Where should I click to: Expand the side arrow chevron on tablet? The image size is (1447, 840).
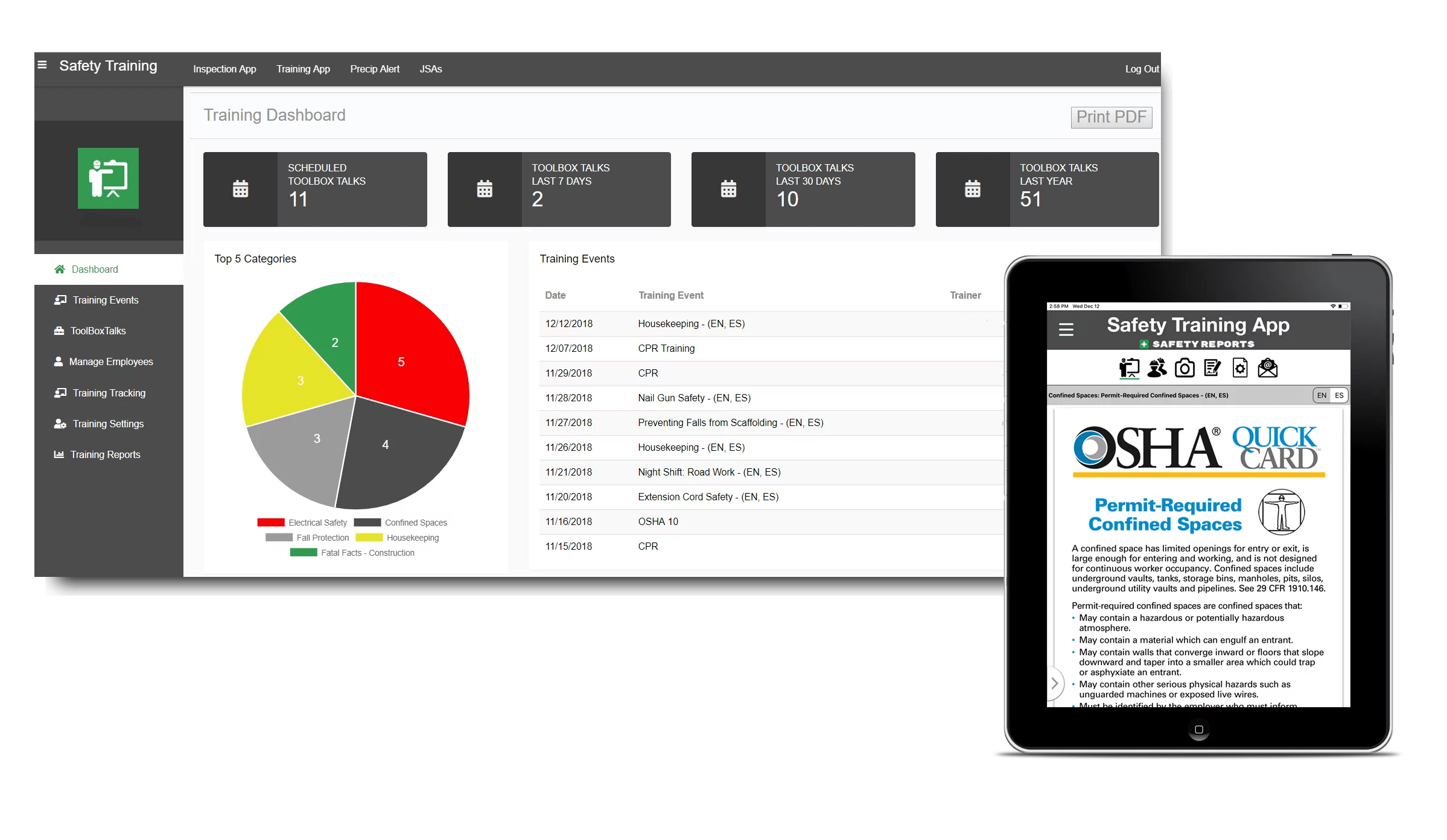click(1055, 684)
